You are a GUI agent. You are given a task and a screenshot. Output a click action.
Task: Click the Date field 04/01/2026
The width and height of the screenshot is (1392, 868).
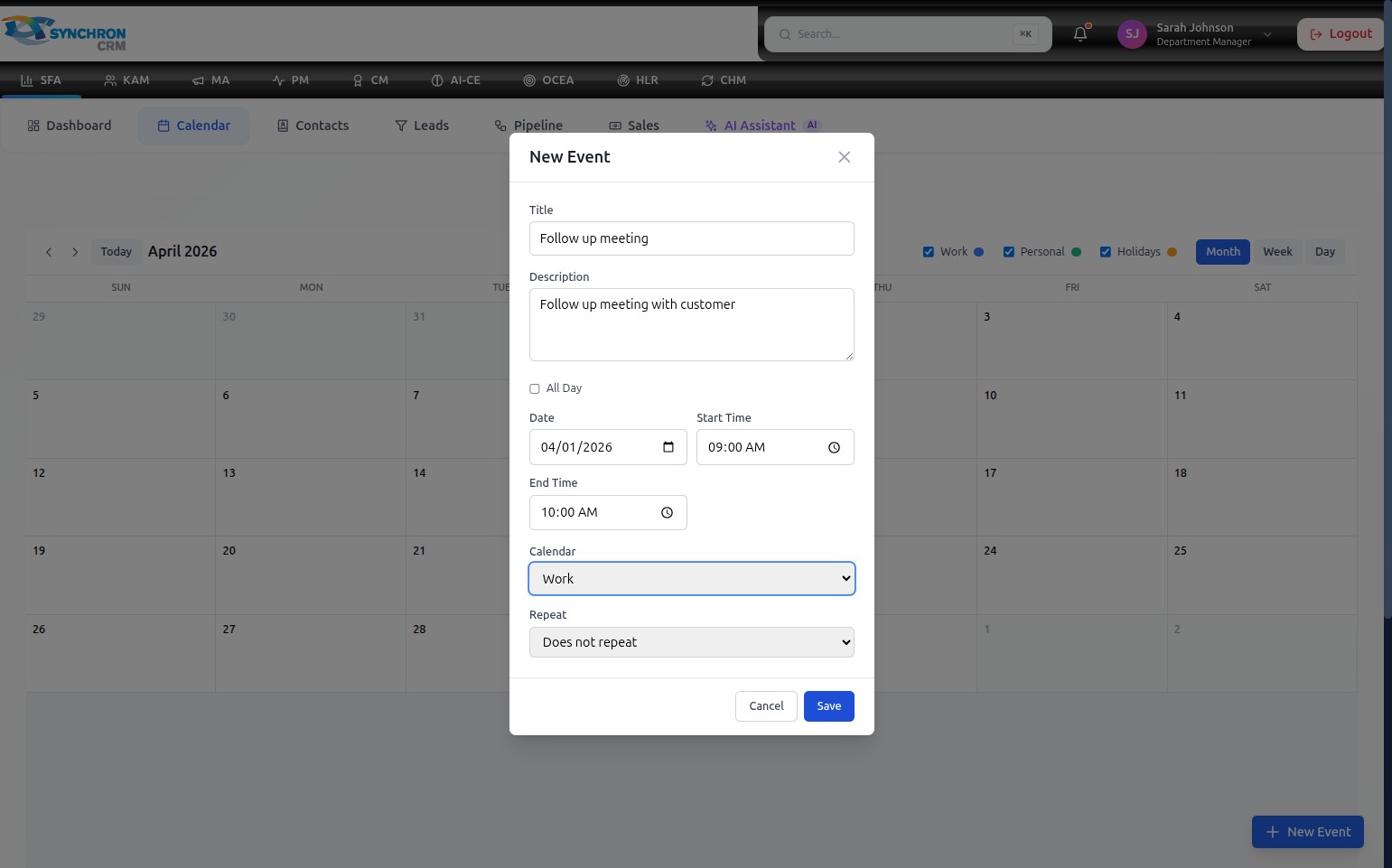point(608,447)
